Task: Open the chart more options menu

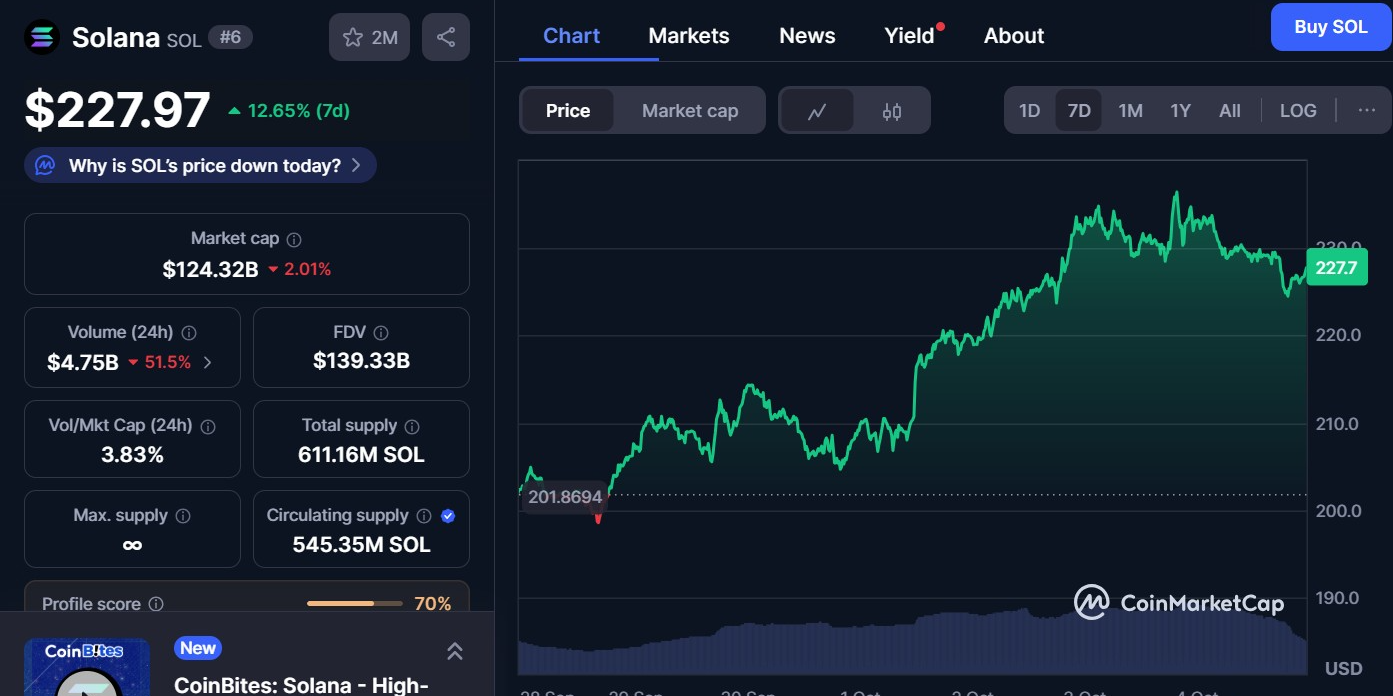Action: (x=1367, y=111)
